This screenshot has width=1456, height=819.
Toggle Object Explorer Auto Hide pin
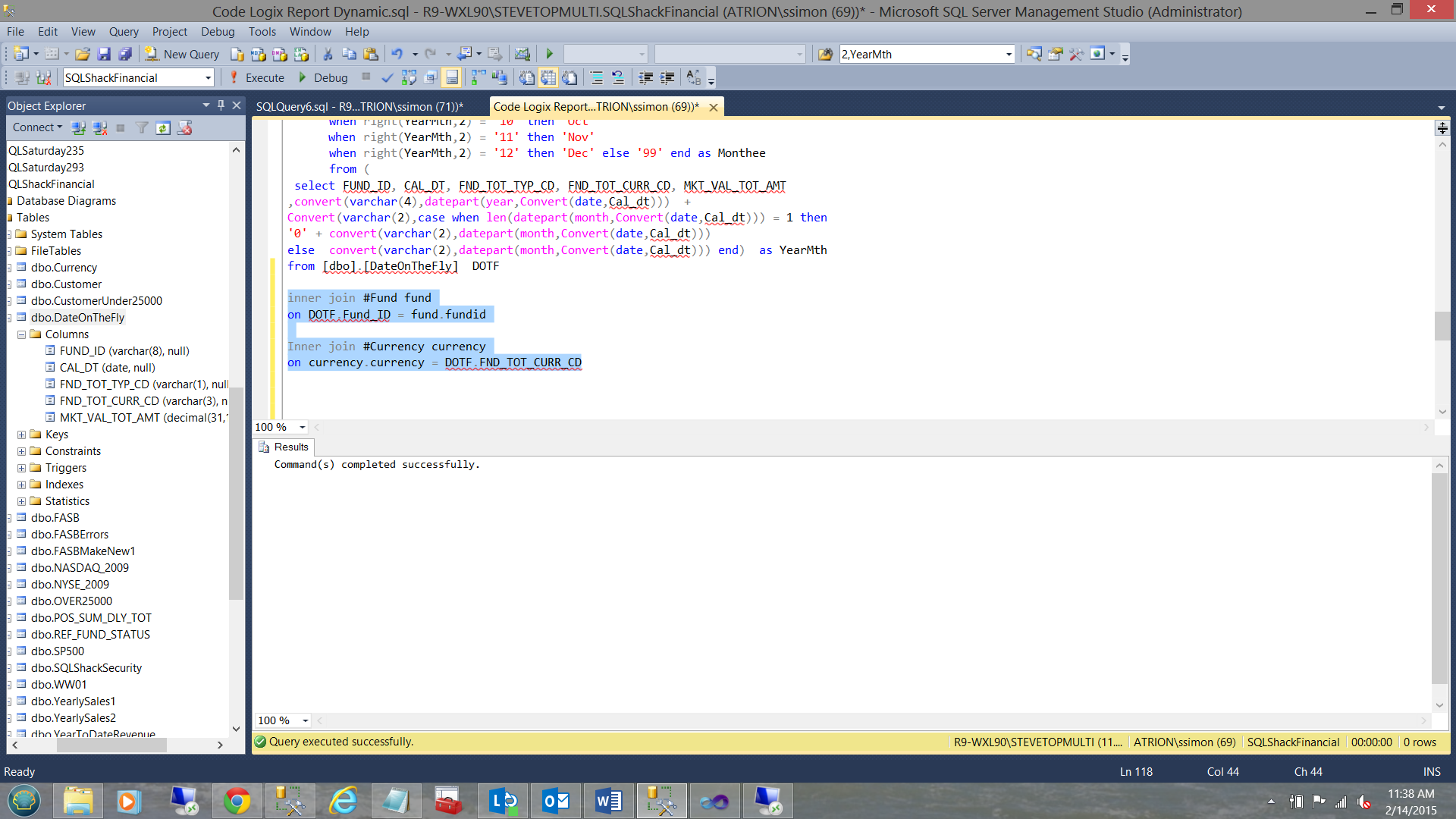(x=221, y=105)
